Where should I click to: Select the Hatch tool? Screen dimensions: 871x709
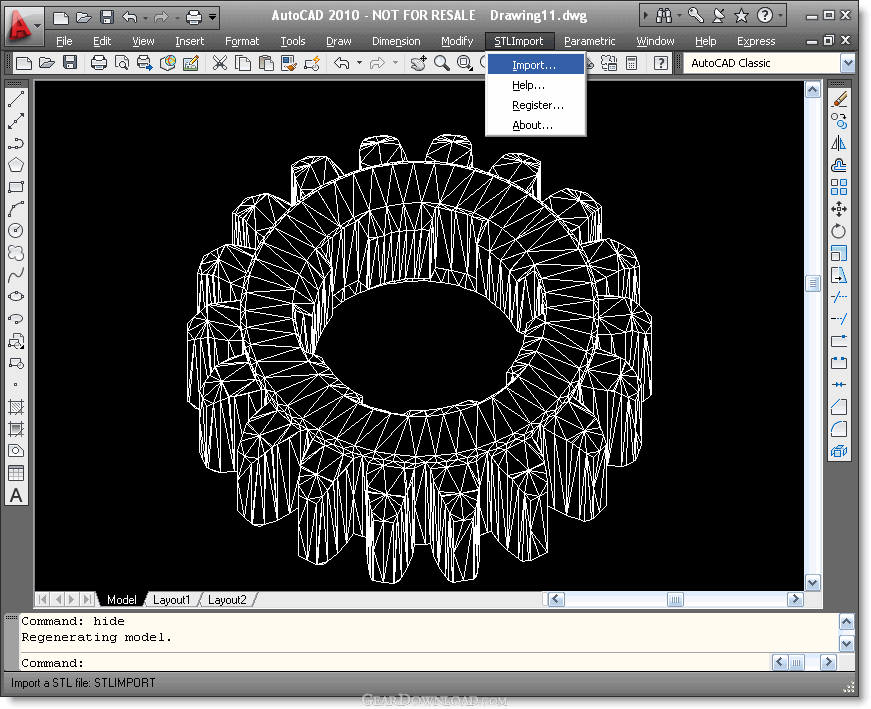coord(16,407)
